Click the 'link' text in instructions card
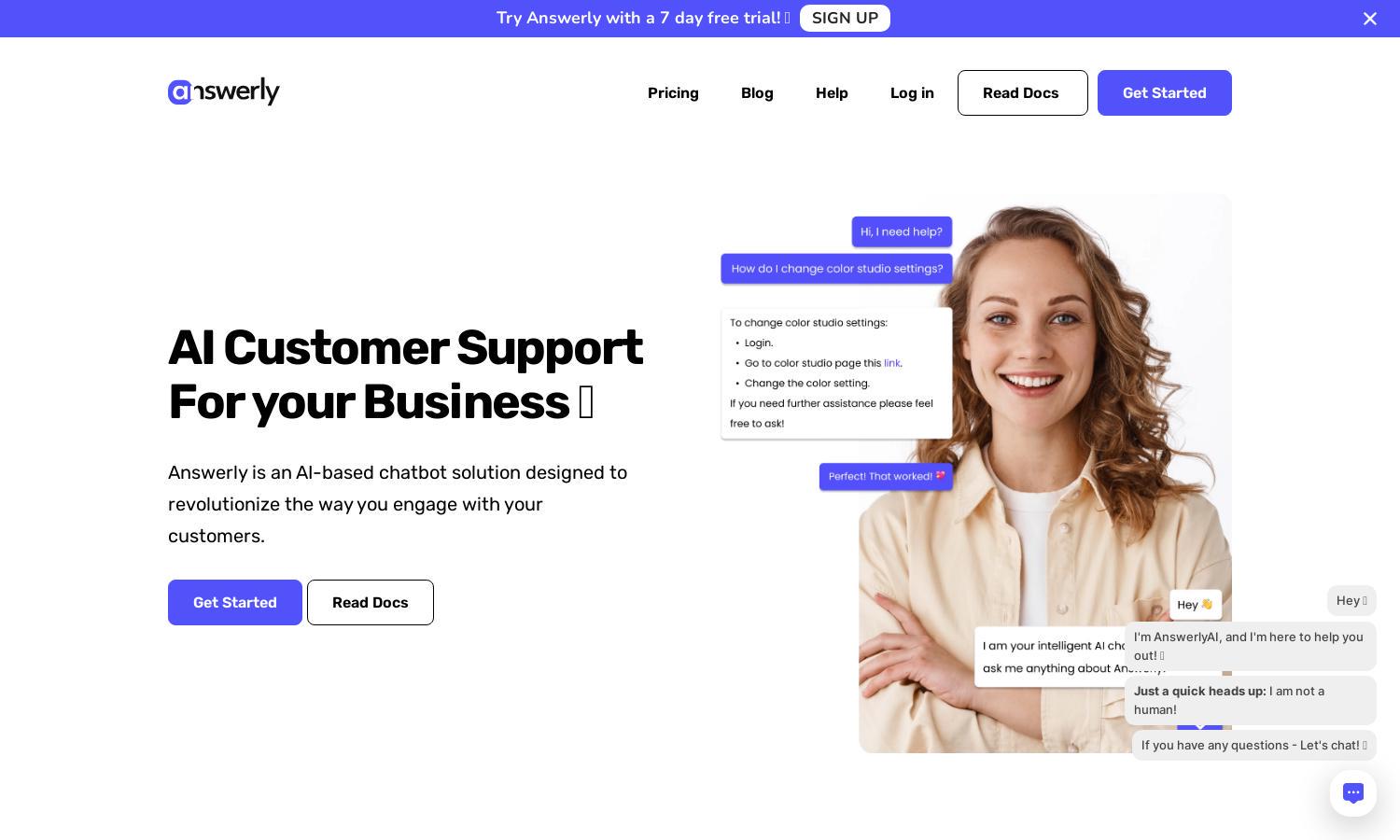Viewport: 1400px width, 840px height. point(892,363)
